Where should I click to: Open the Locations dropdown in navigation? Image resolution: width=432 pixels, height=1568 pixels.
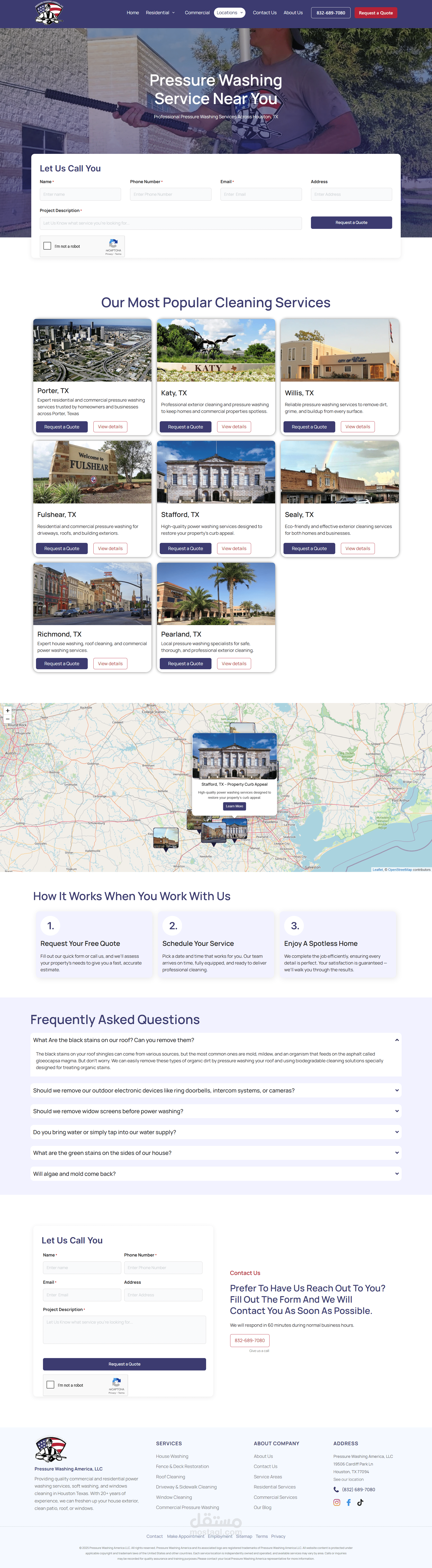(x=230, y=13)
